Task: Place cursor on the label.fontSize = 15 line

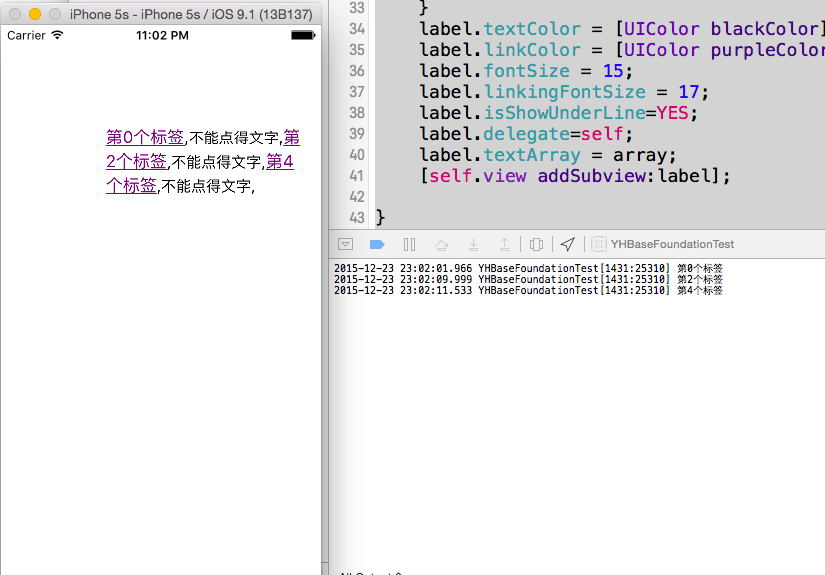Action: [526, 71]
